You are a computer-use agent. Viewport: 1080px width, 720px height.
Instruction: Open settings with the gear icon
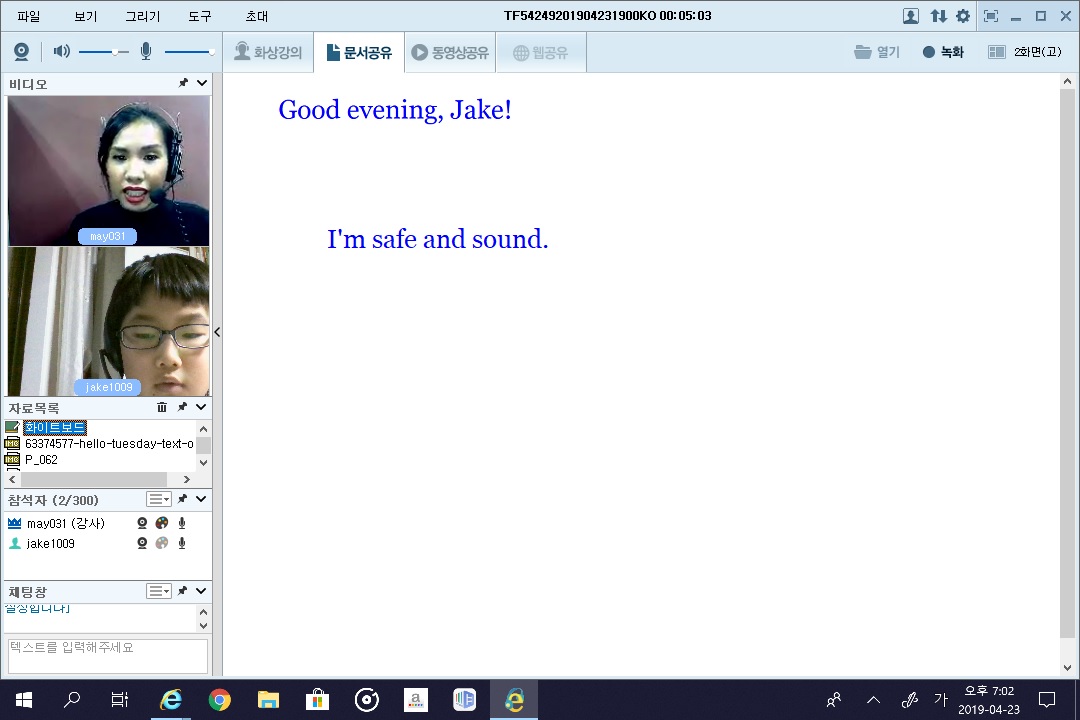click(963, 16)
